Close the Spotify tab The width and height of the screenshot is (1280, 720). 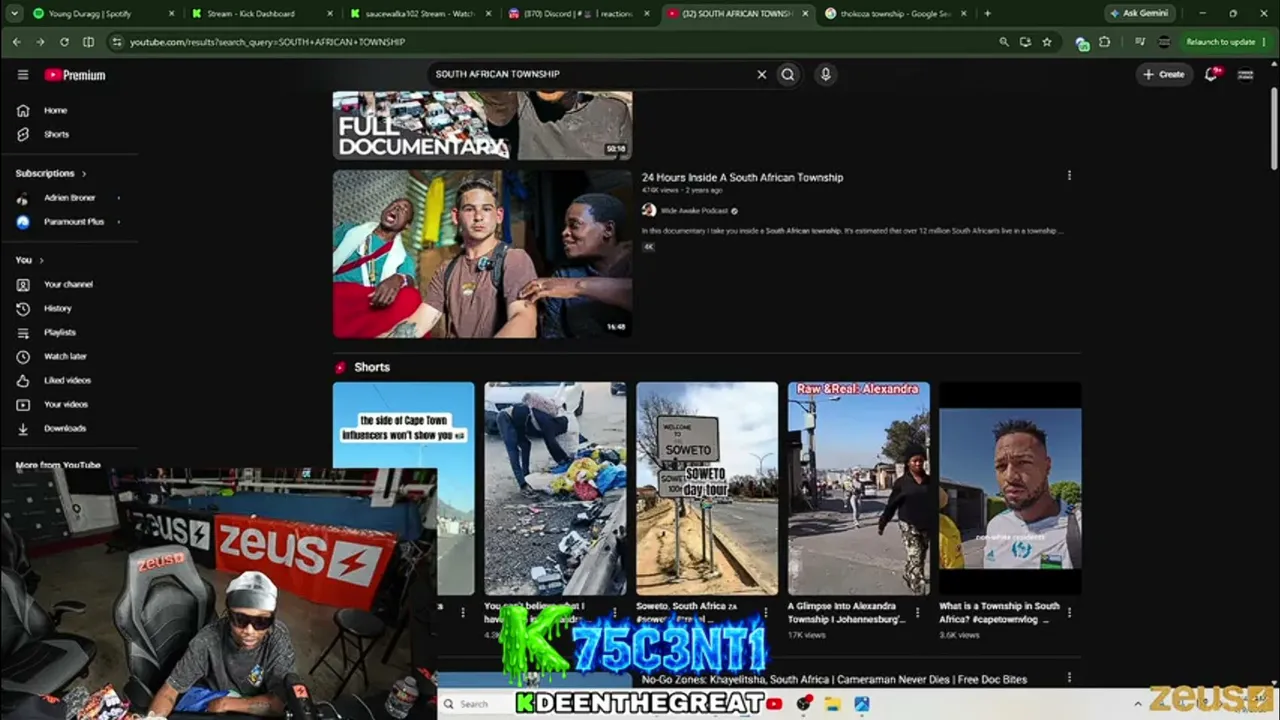(171, 13)
